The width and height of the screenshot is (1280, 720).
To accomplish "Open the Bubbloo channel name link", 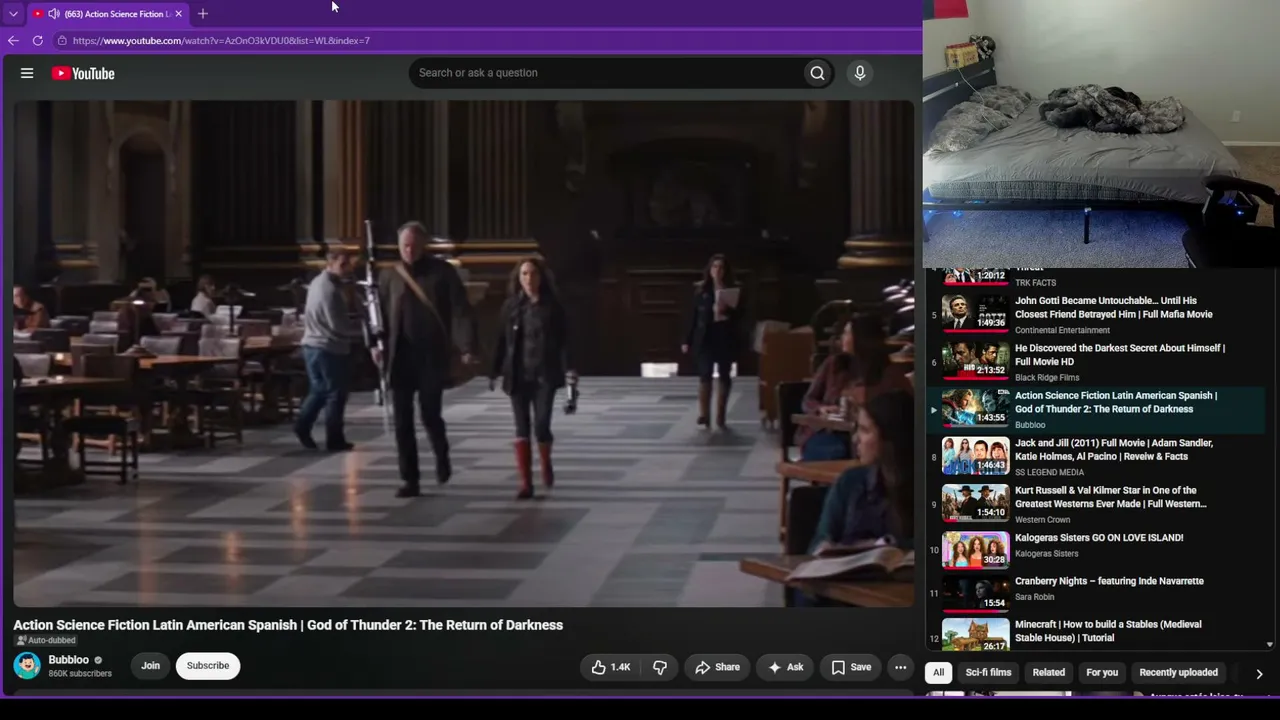I will 69,660.
